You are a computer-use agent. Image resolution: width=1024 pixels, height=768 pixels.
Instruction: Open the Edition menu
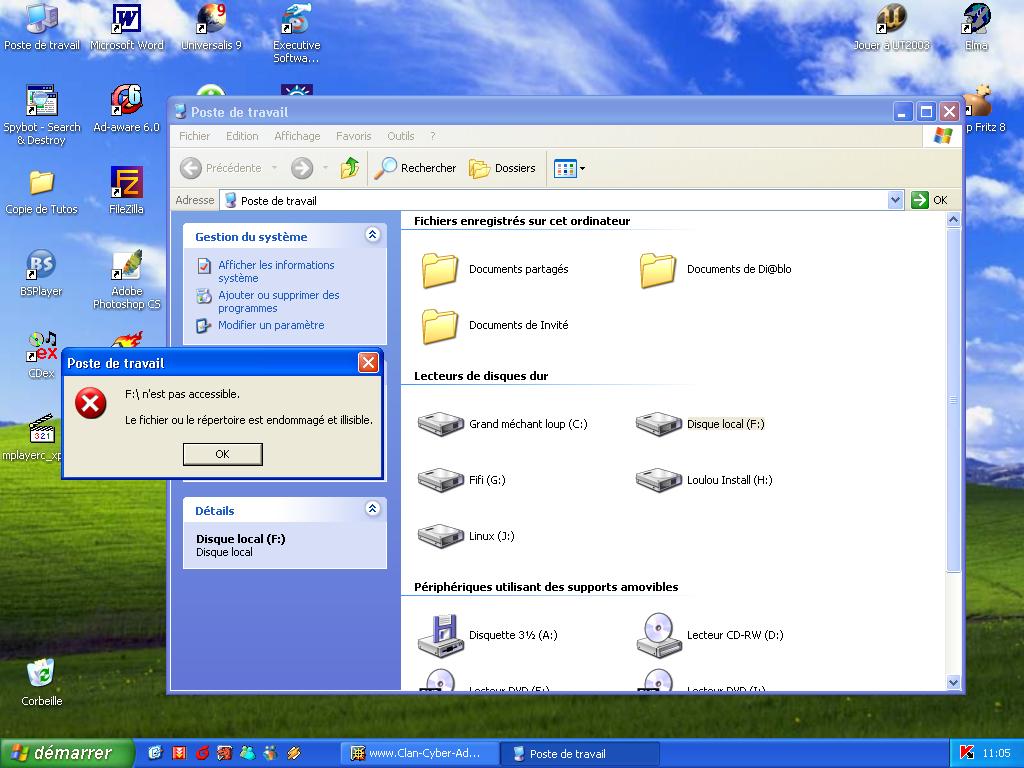pos(242,136)
